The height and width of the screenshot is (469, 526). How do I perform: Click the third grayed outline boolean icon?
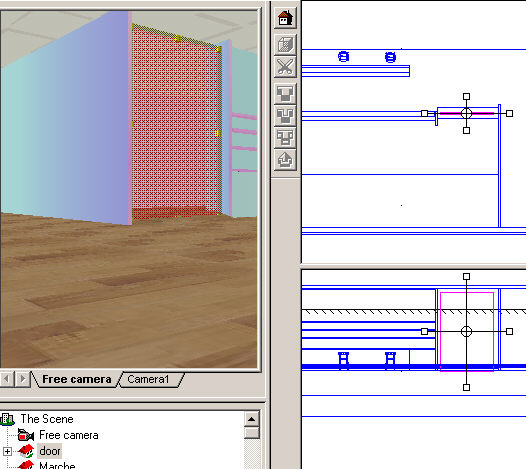(x=285, y=138)
